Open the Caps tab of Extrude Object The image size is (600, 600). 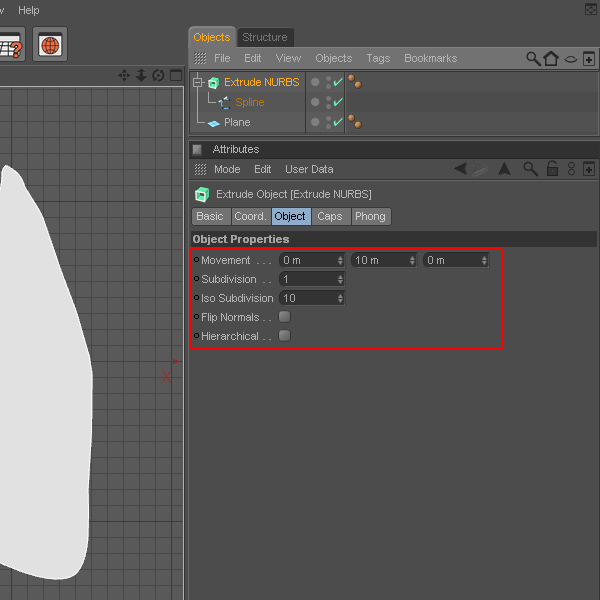coord(330,217)
